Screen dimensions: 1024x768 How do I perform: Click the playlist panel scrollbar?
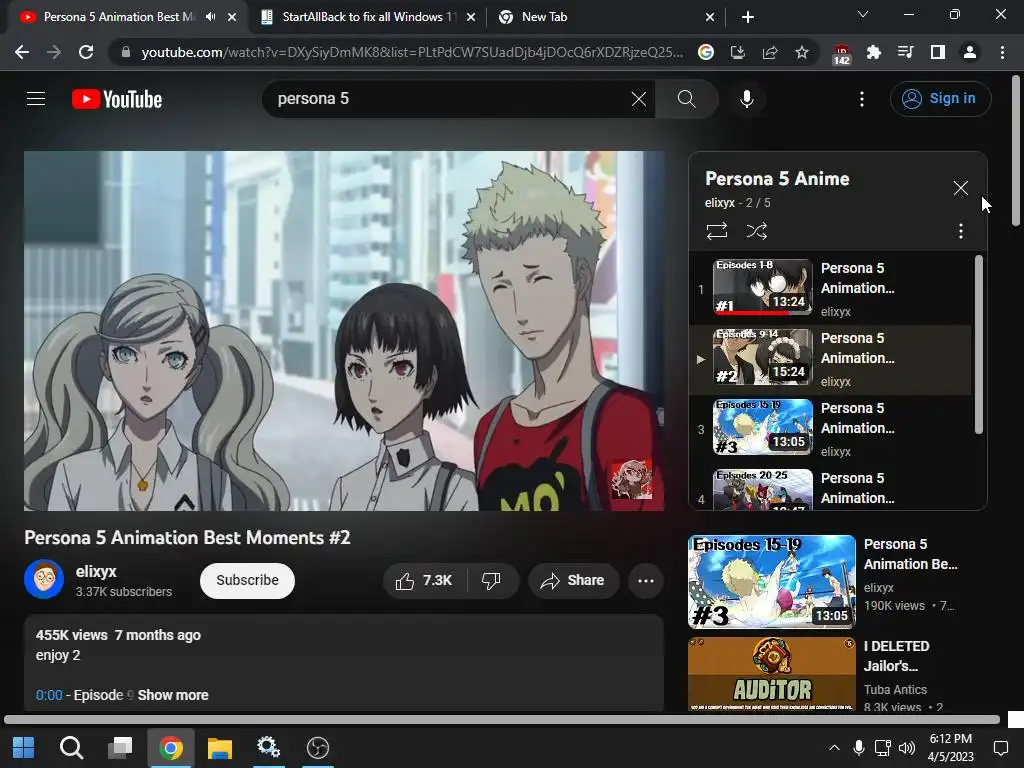pos(978,345)
